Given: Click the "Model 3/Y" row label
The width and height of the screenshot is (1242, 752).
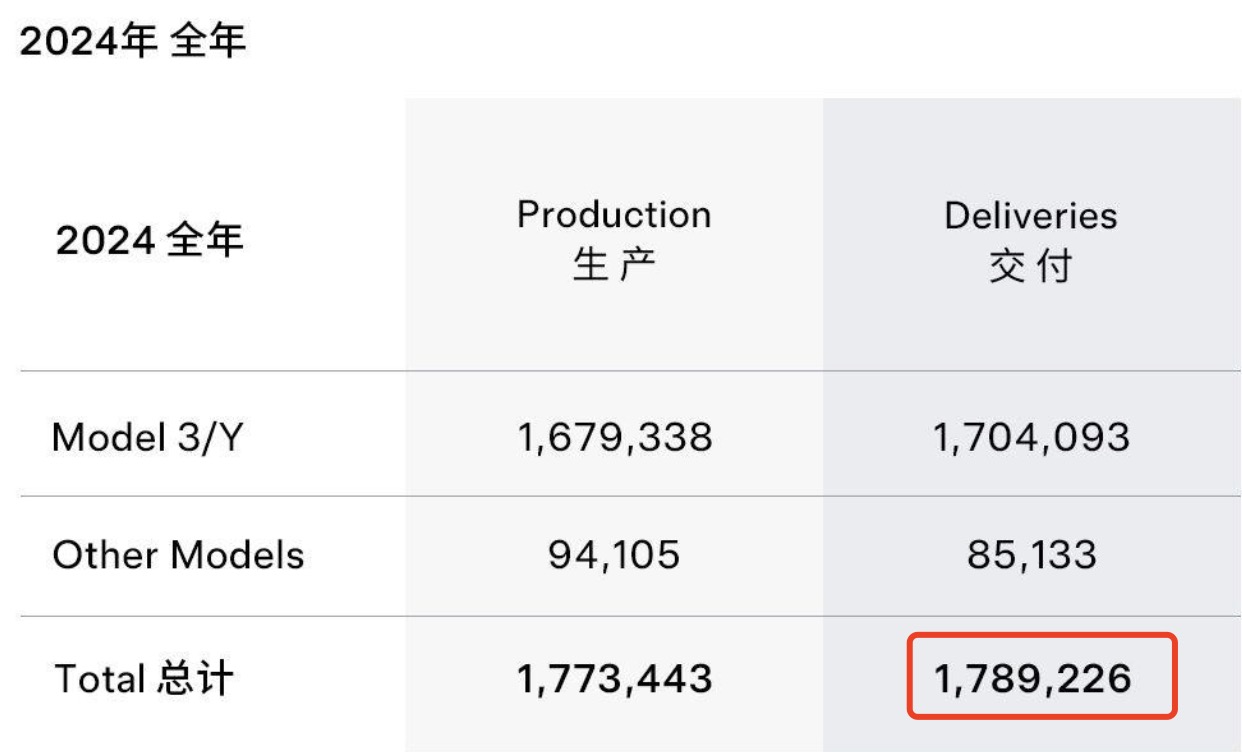Looking at the screenshot, I should coord(147,436).
